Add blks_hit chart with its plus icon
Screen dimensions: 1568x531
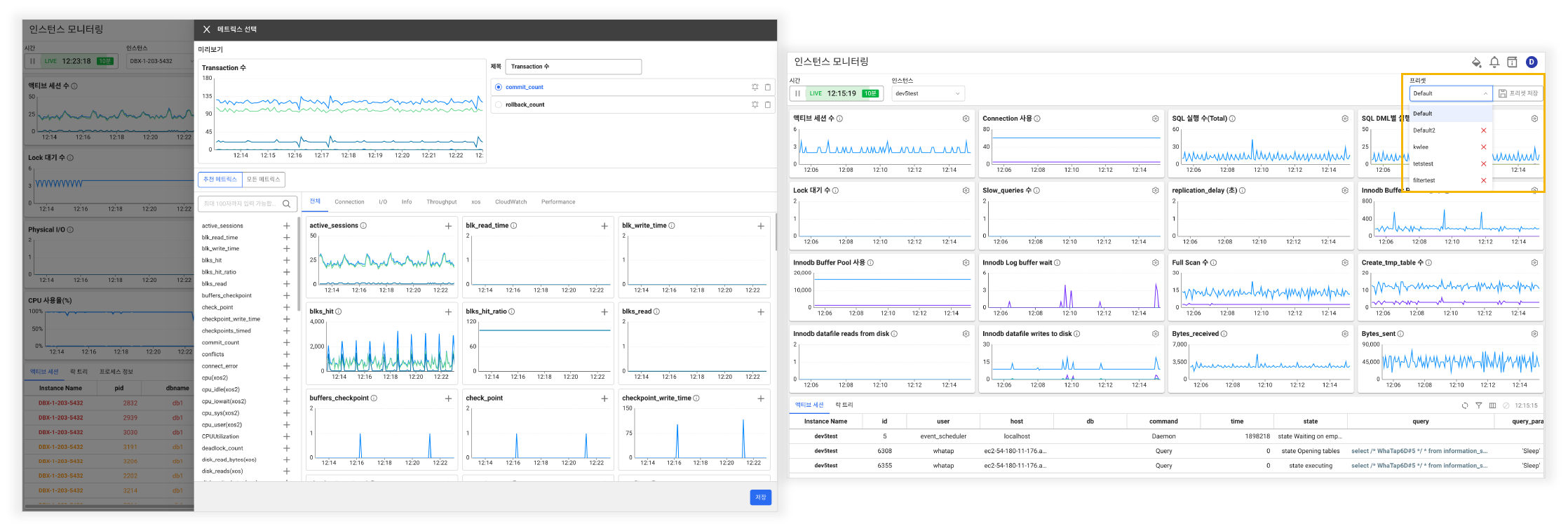point(448,311)
